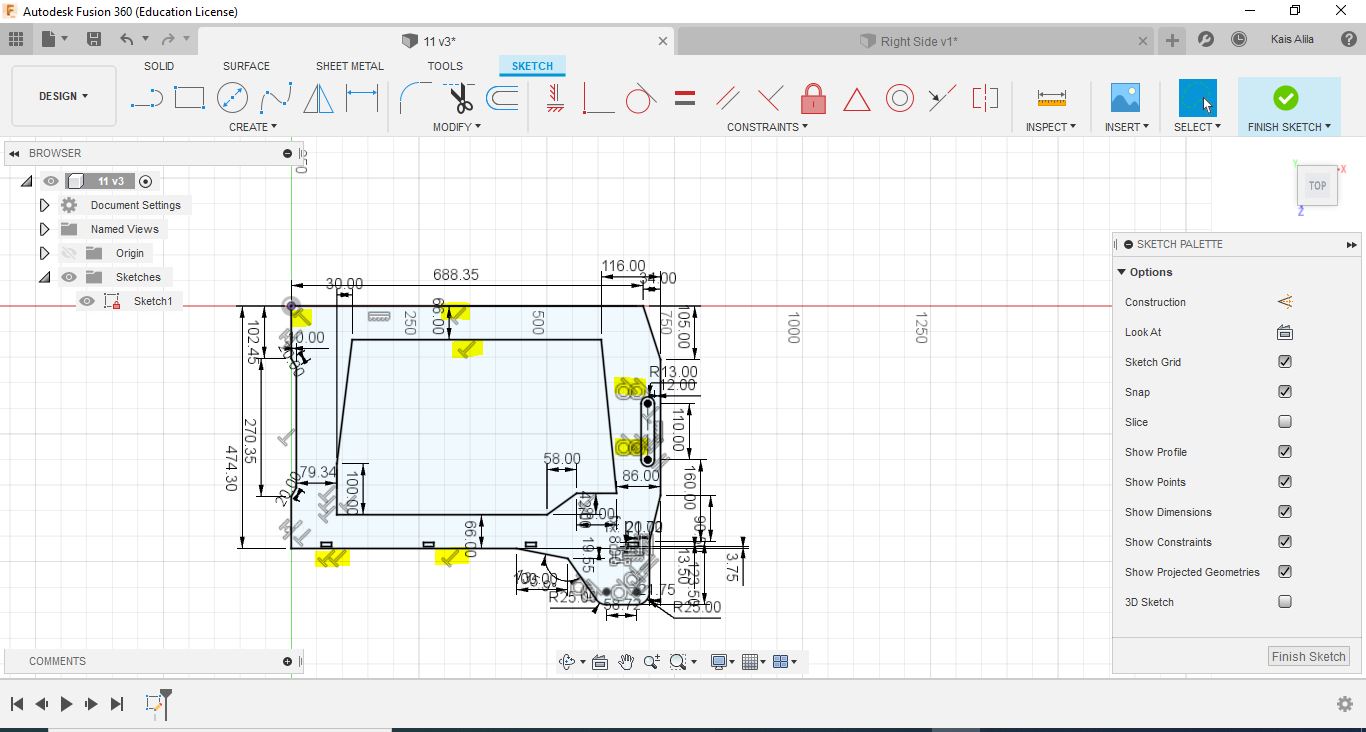Image resolution: width=1366 pixels, height=732 pixels.
Task: Click the Measure tool in Inspect
Action: tap(1051, 98)
